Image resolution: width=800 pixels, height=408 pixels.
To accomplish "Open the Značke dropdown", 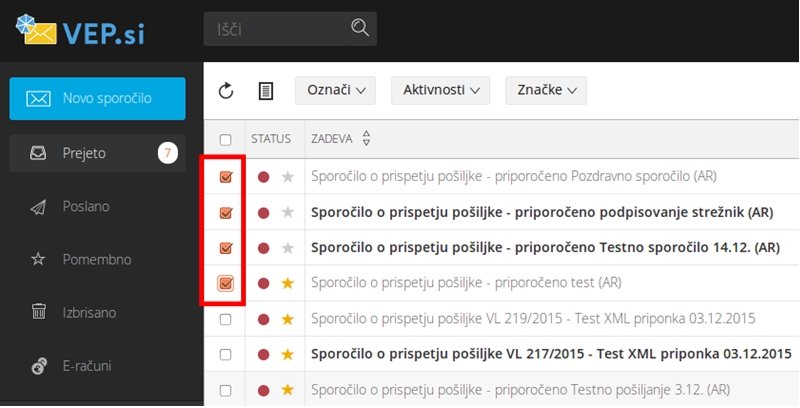I will pos(546,91).
